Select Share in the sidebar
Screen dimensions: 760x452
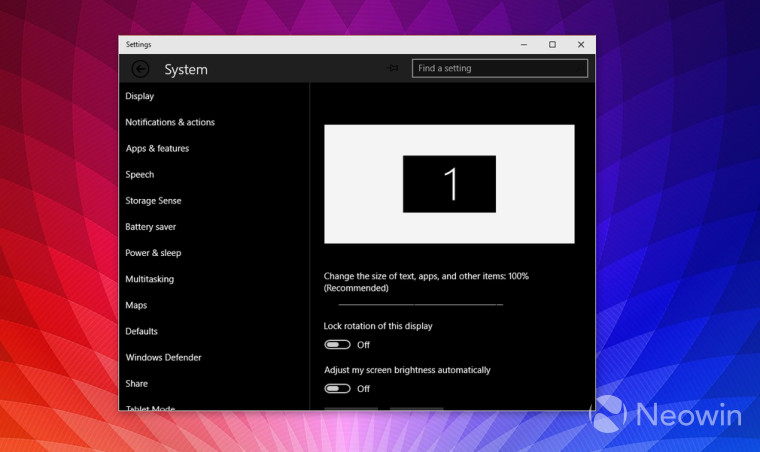click(136, 384)
